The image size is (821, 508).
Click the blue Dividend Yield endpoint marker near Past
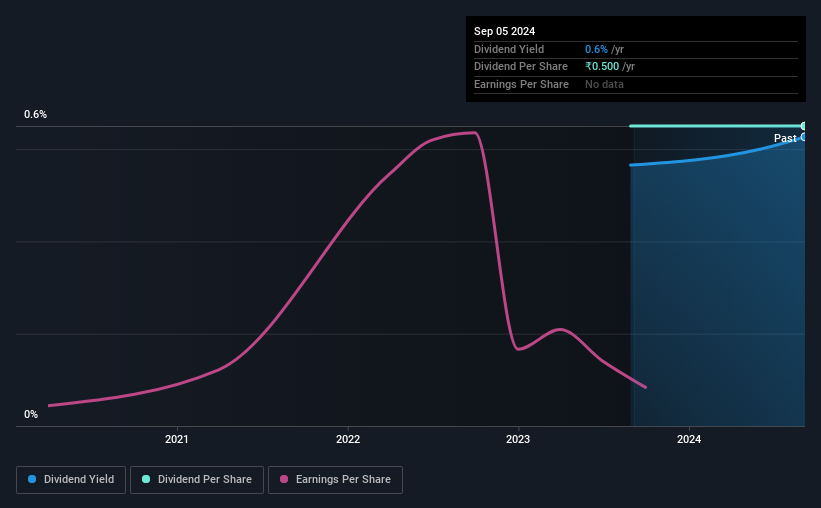[803, 137]
